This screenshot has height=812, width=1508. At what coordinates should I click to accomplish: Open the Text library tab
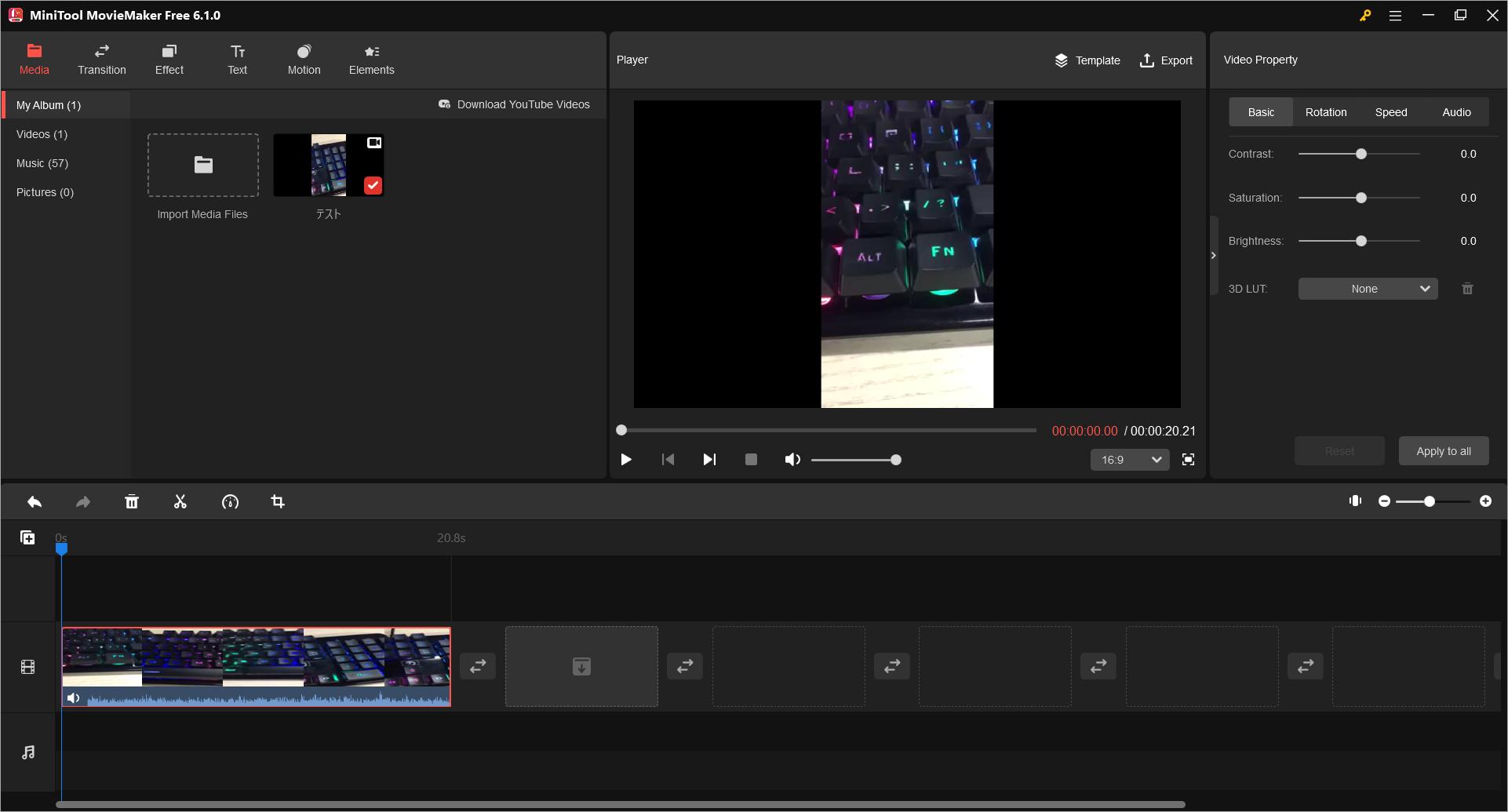238,60
